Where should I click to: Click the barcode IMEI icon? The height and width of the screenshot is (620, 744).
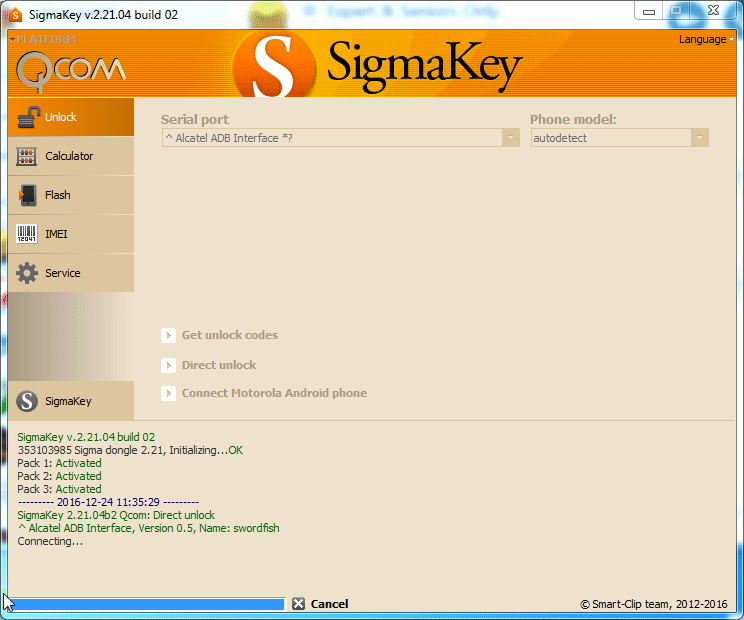[27, 234]
